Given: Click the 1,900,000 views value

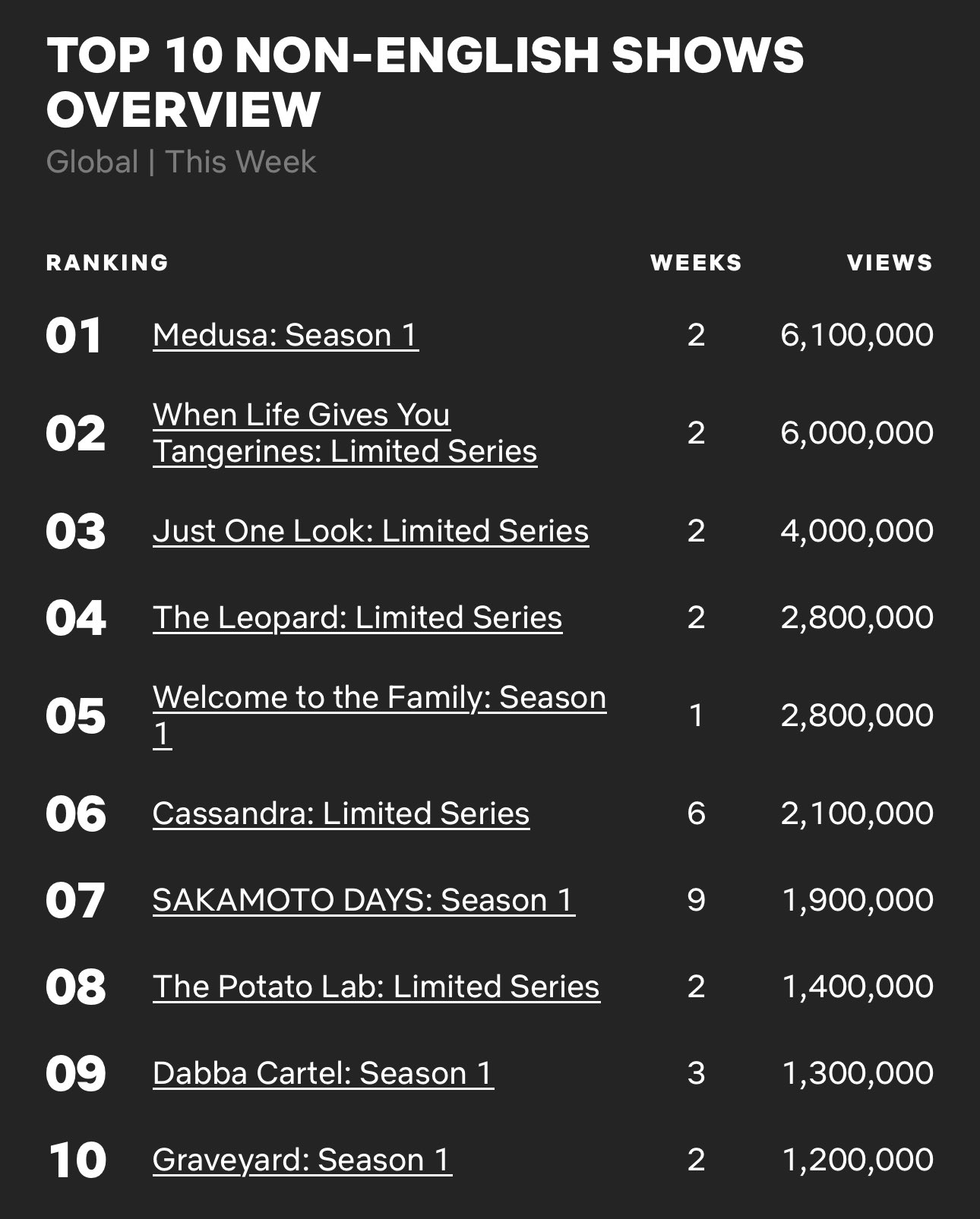Looking at the screenshot, I should point(857,900).
